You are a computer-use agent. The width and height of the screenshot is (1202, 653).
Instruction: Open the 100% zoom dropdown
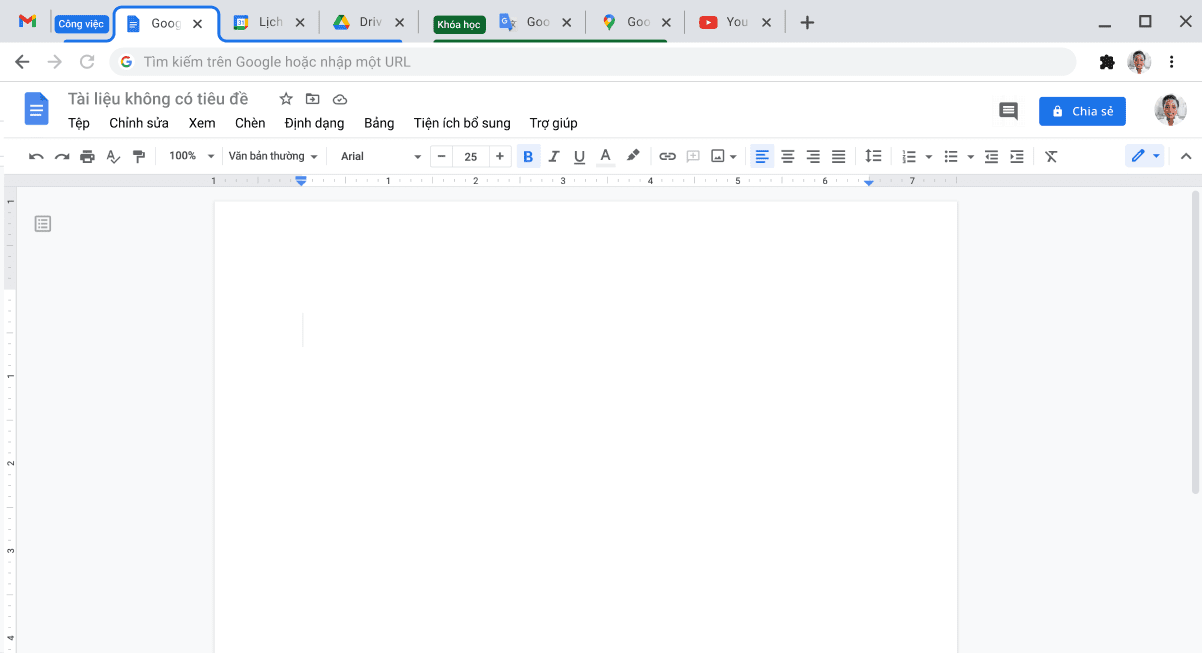click(x=191, y=156)
